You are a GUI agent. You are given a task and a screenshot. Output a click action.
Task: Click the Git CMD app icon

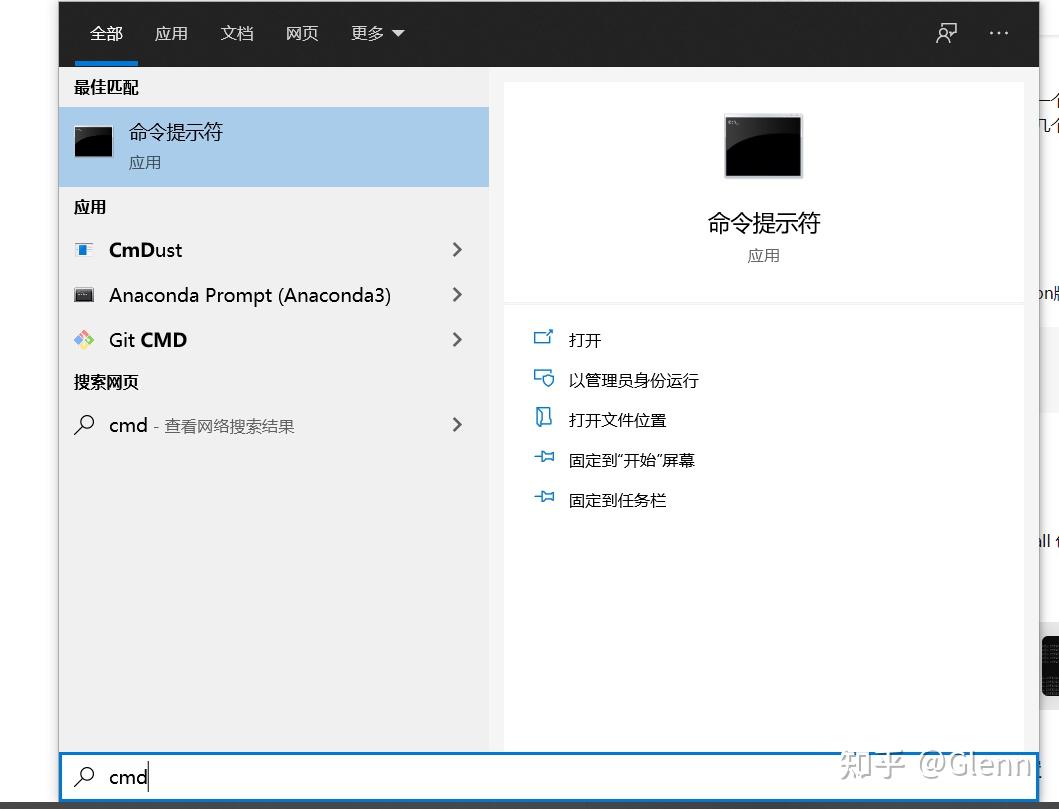(84, 340)
